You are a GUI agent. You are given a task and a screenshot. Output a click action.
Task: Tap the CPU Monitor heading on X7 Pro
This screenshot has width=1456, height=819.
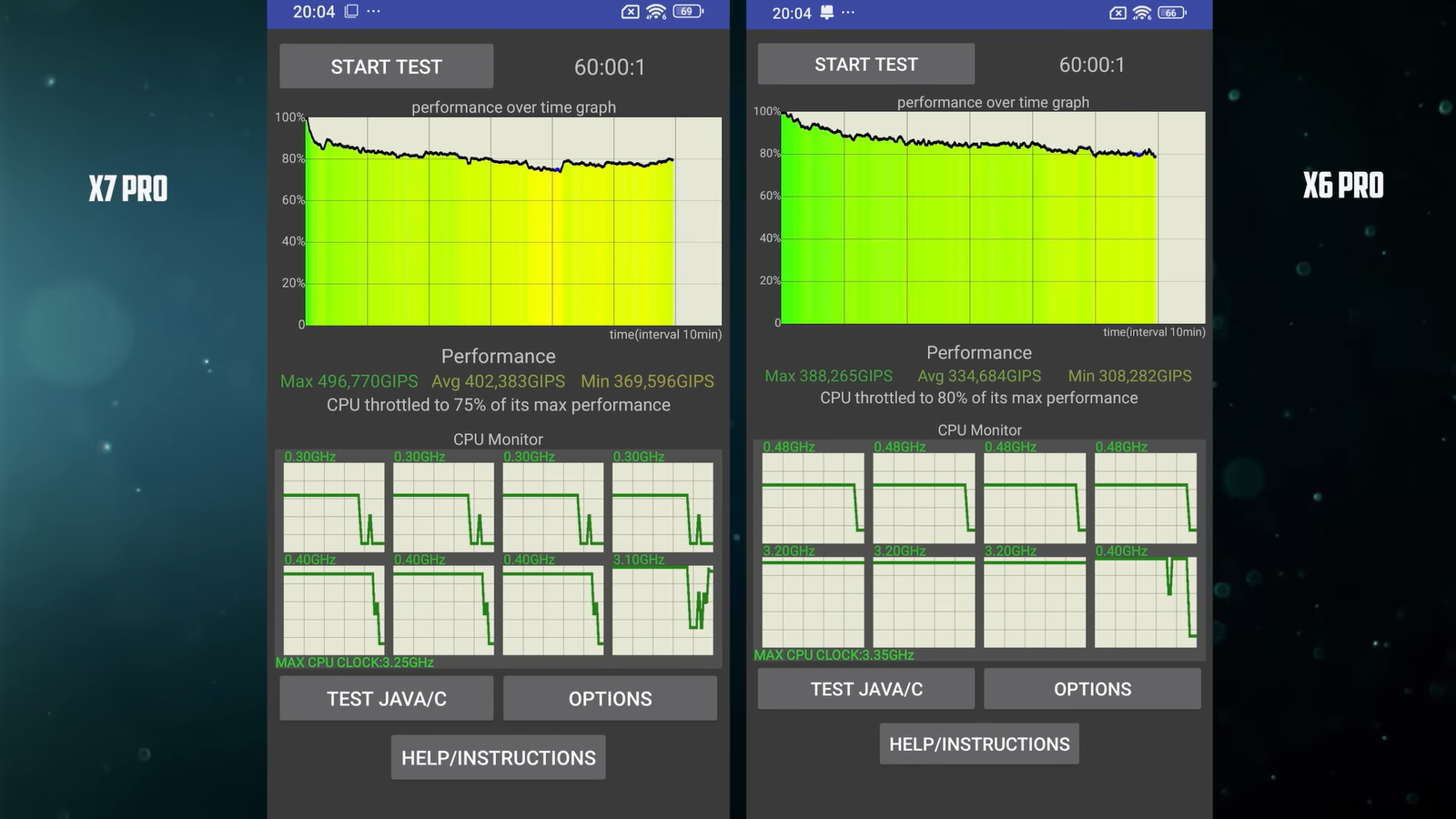point(499,440)
